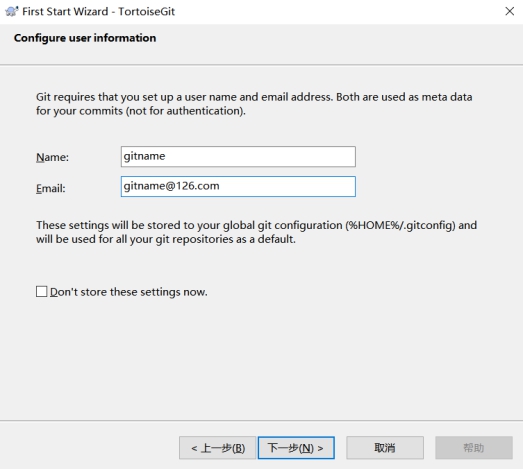This screenshot has width=523, height=470.
Task: Click the TortoiseGit turtle icon in title bar
Action: [12, 11]
